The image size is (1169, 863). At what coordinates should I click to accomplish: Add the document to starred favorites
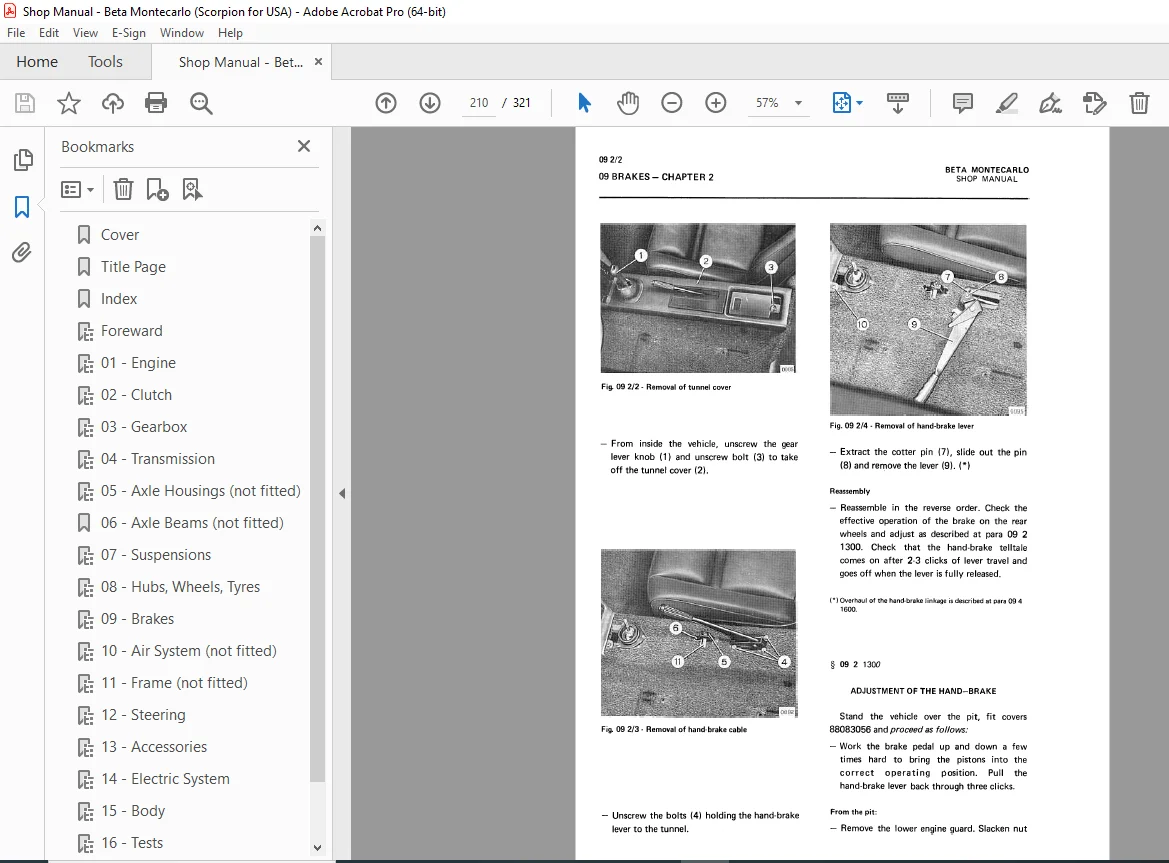point(69,103)
